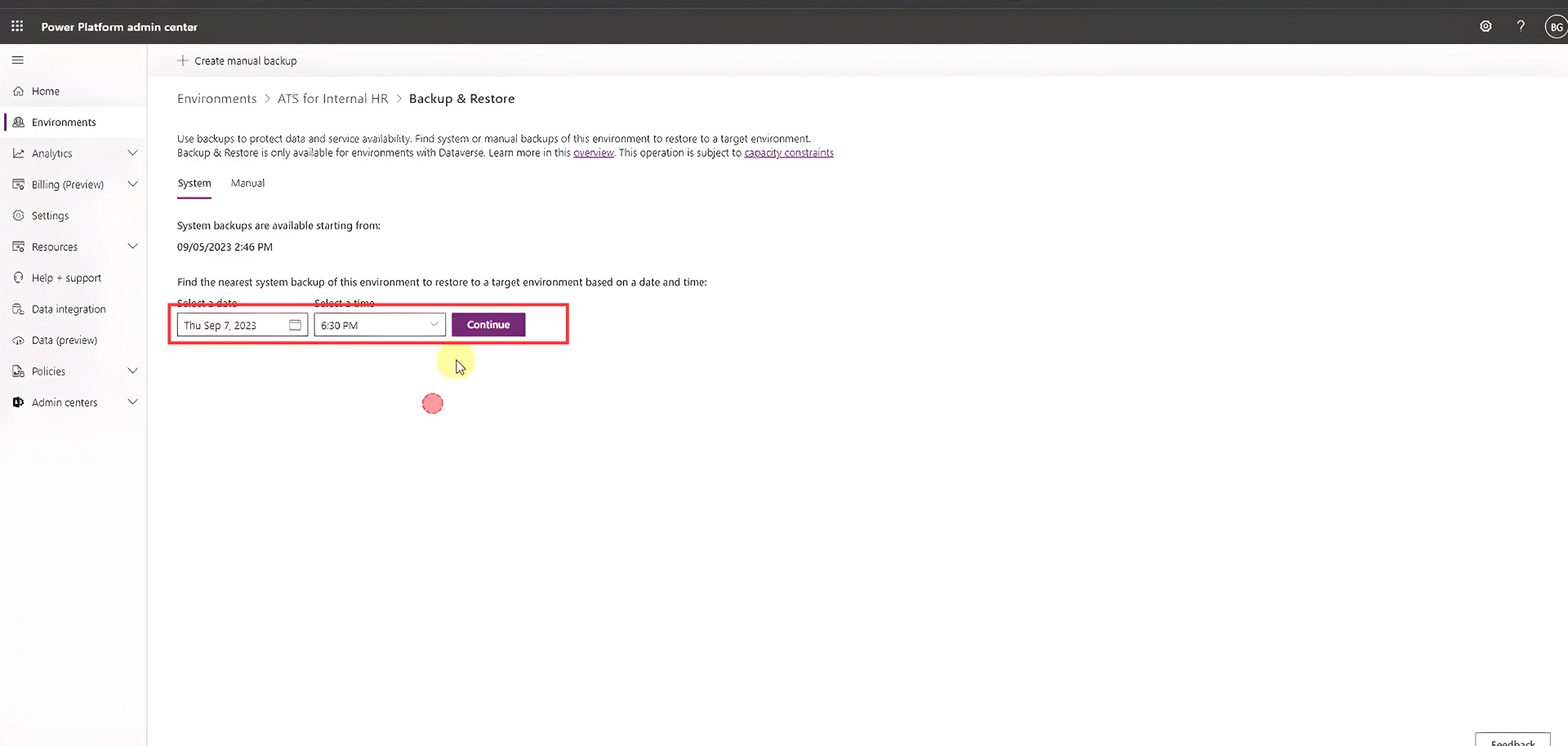1568x746 pixels.
Task: Open the capacity constraints link
Action: click(789, 153)
